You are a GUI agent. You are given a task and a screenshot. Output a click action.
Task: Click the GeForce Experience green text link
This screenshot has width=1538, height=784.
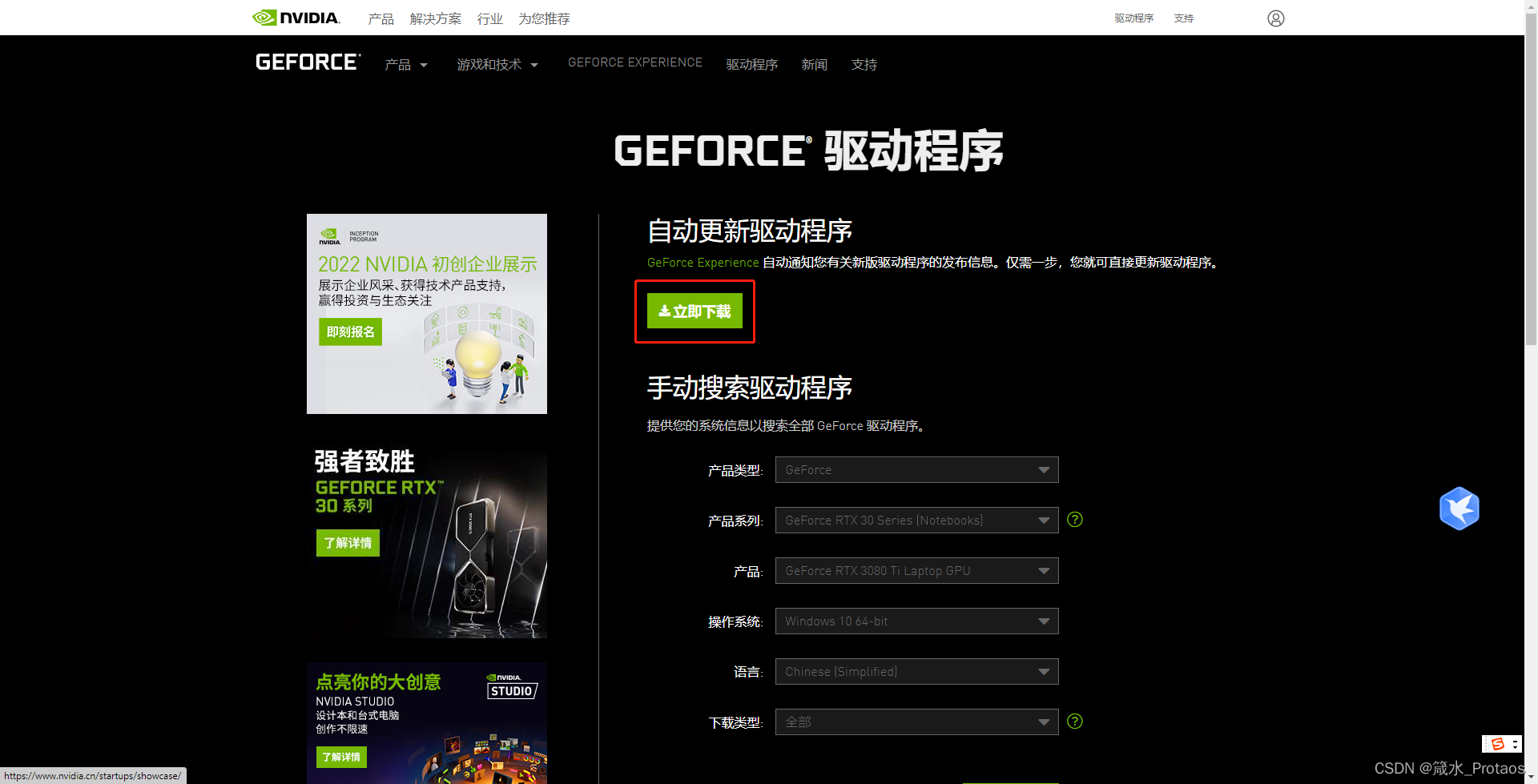point(703,263)
